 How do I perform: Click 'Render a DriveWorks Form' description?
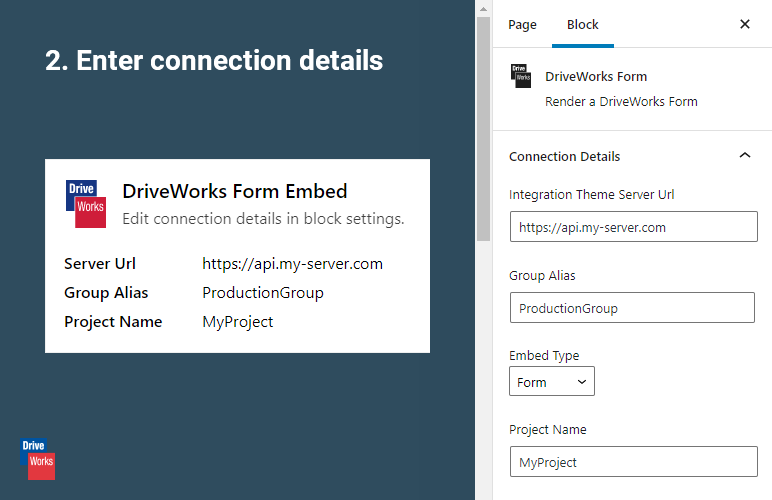[x=621, y=101]
